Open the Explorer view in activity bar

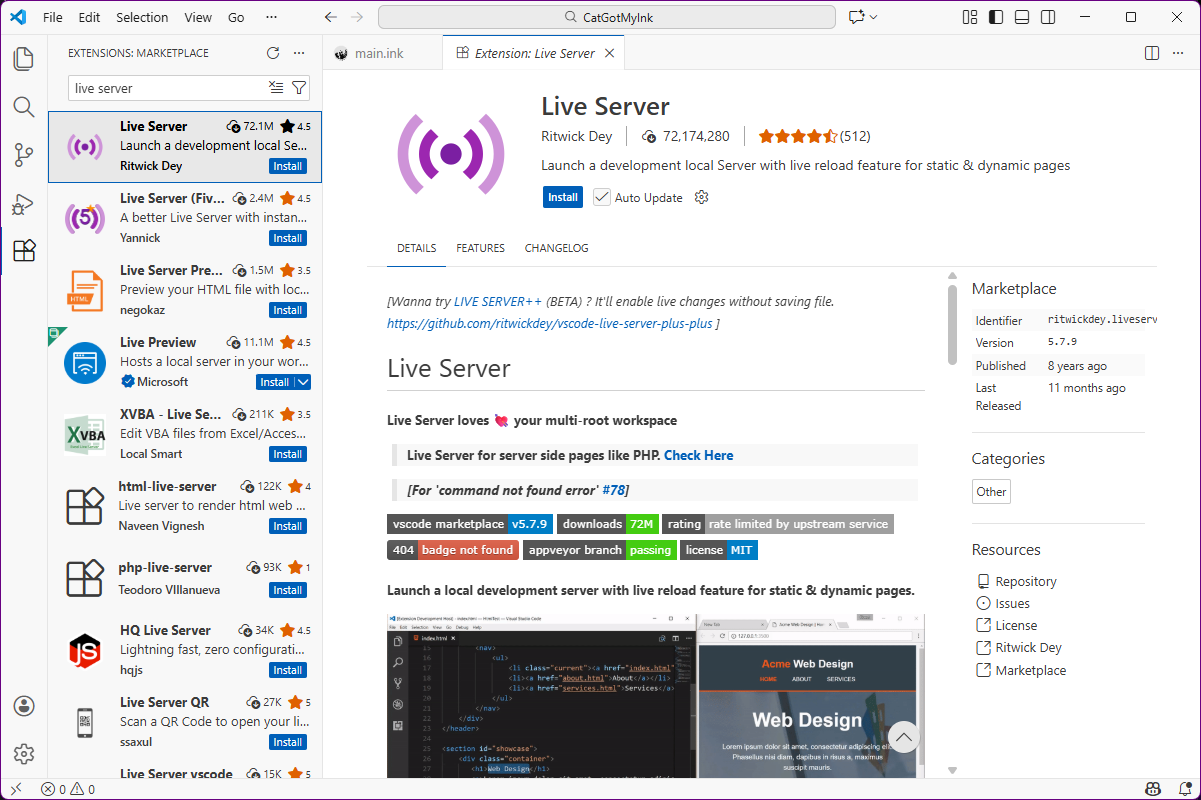tap(24, 59)
